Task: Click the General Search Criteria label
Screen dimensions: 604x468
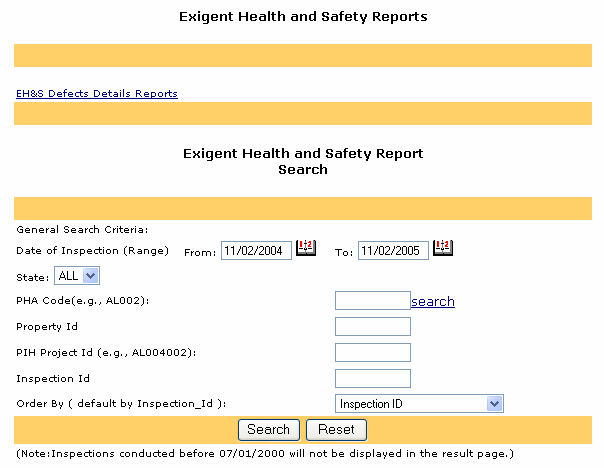Action: (83, 230)
